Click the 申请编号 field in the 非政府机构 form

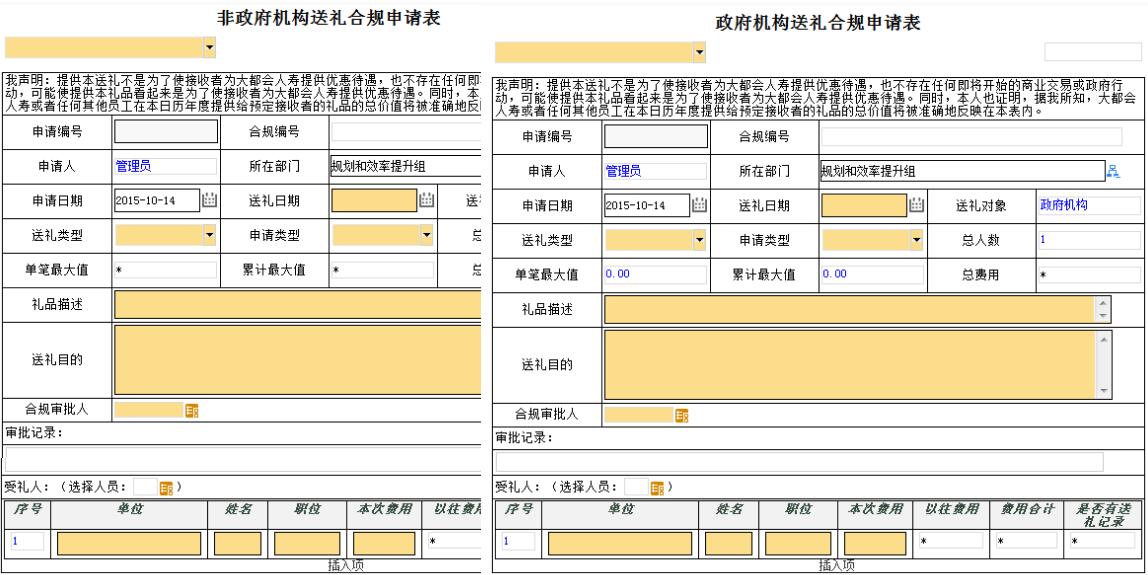tap(166, 132)
